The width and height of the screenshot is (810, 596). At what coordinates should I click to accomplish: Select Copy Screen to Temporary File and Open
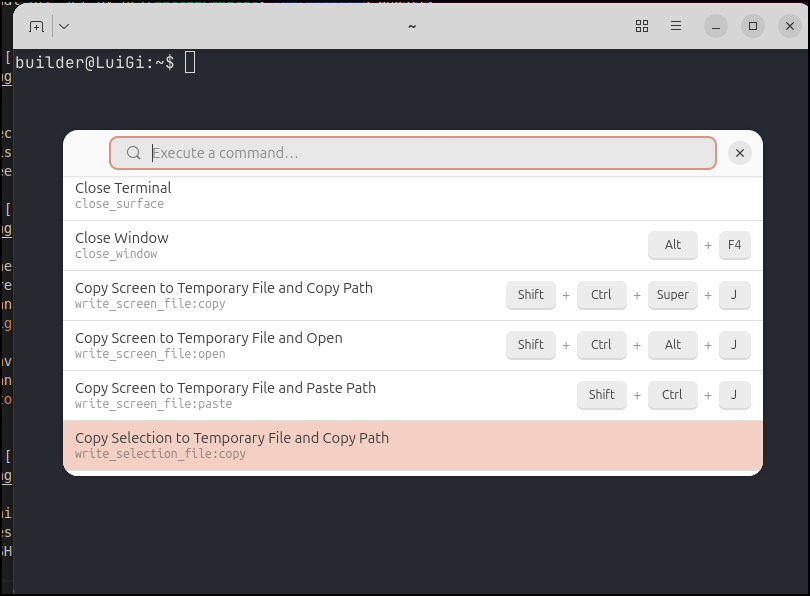pos(280,345)
